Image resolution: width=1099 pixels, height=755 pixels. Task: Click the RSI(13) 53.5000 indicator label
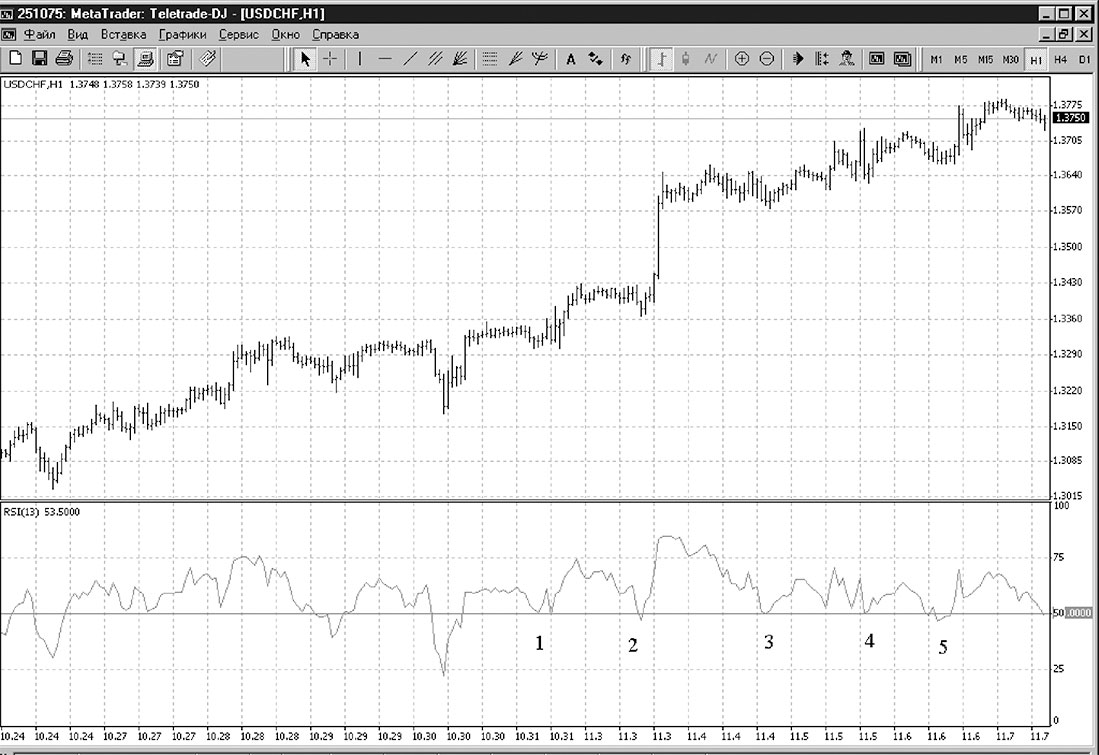(x=42, y=512)
